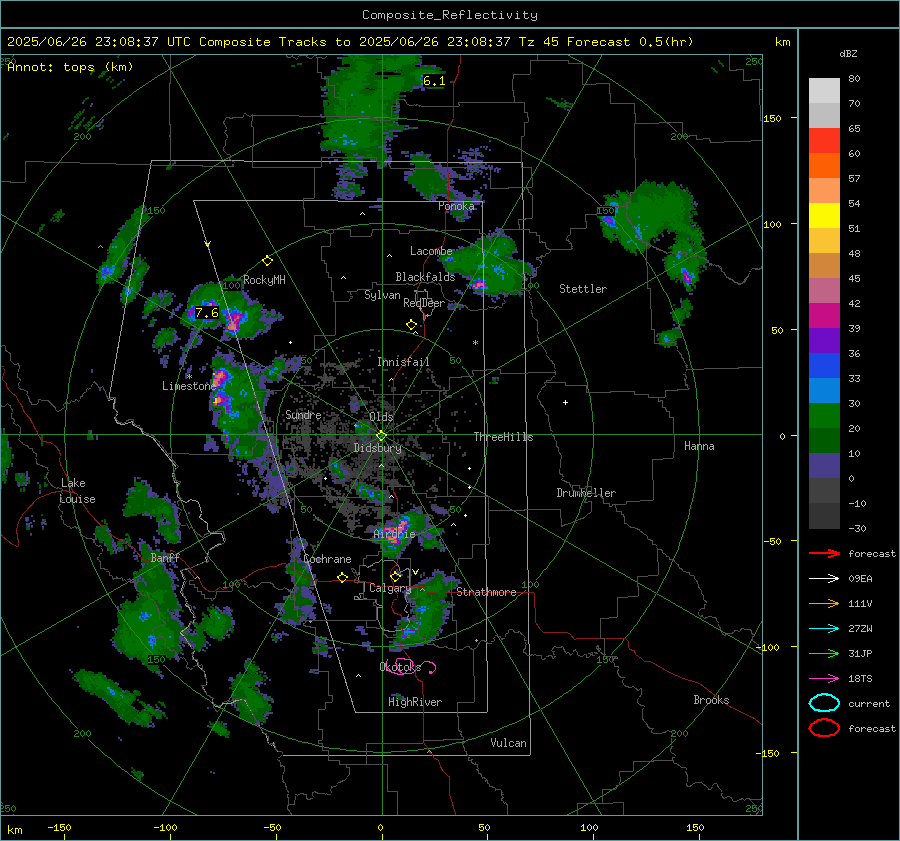
Task: Click the Banff city label
Action: click(165, 558)
